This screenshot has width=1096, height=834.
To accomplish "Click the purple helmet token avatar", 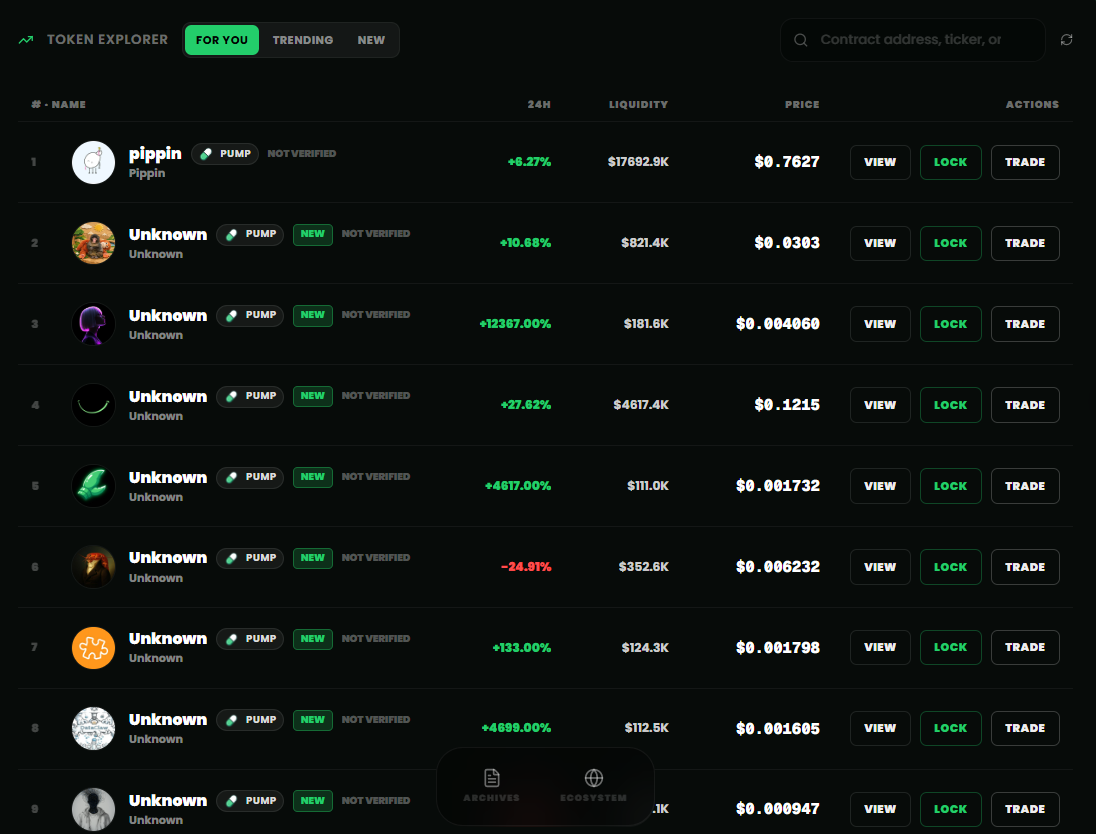I will click(x=94, y=324).
